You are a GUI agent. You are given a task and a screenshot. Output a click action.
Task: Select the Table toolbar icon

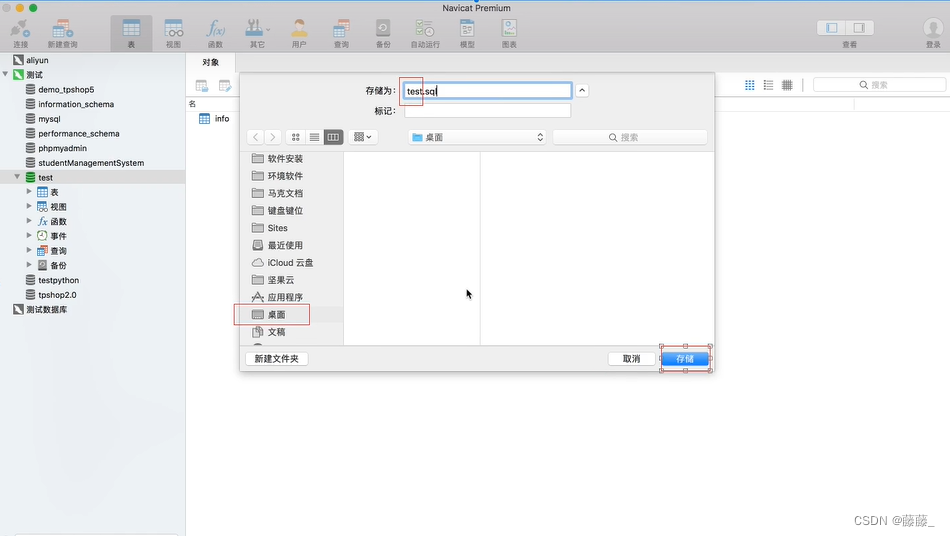131,33
